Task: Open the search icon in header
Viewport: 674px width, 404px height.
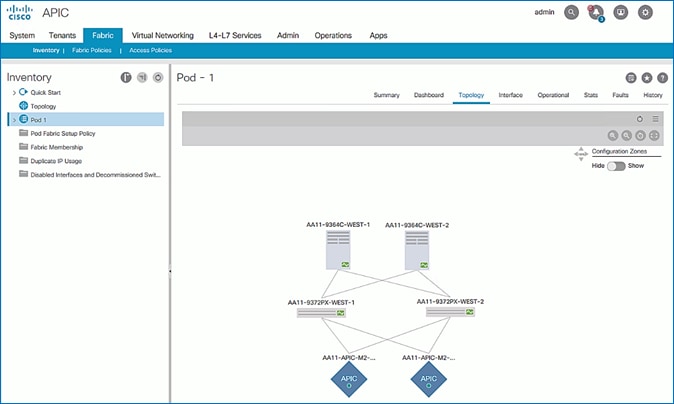Action: click(571, 12)
